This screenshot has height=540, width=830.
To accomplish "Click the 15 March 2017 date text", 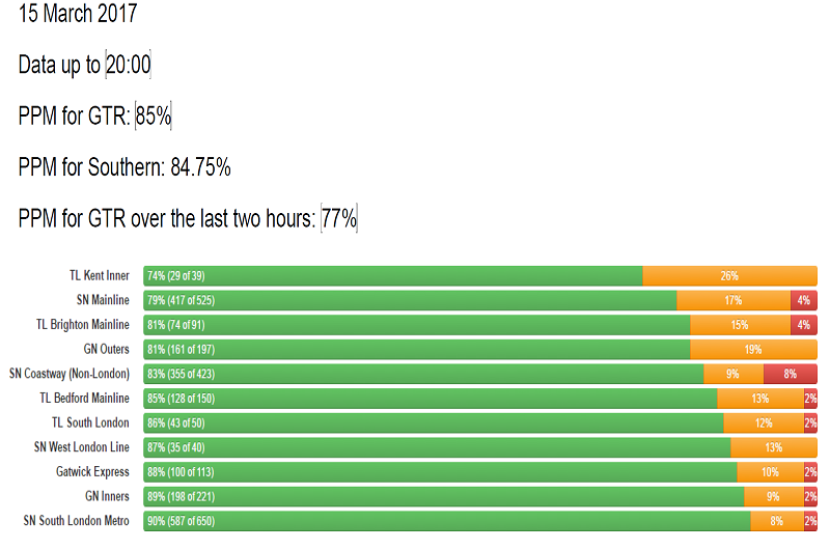I will pyautogui.click(x=78, y=14).
